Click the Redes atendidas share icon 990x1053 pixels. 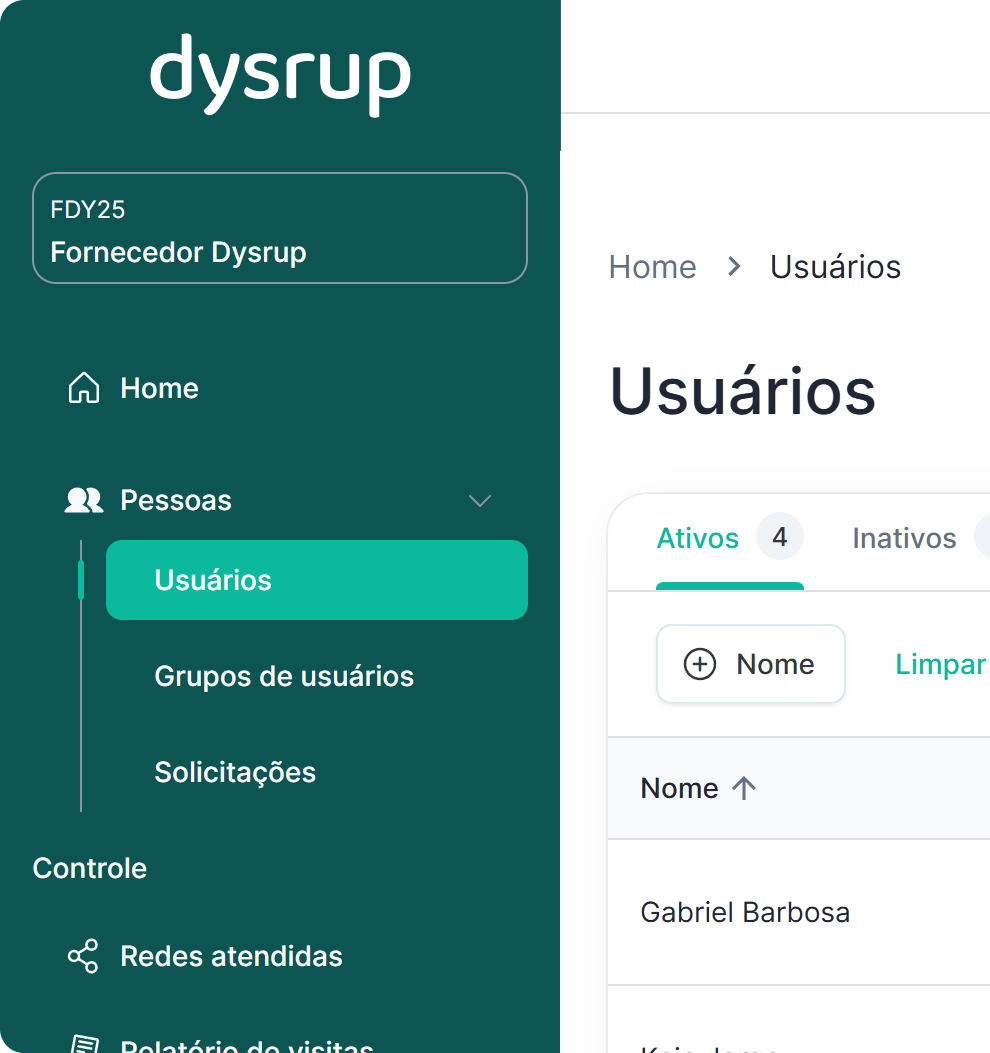tap(83, 956)
